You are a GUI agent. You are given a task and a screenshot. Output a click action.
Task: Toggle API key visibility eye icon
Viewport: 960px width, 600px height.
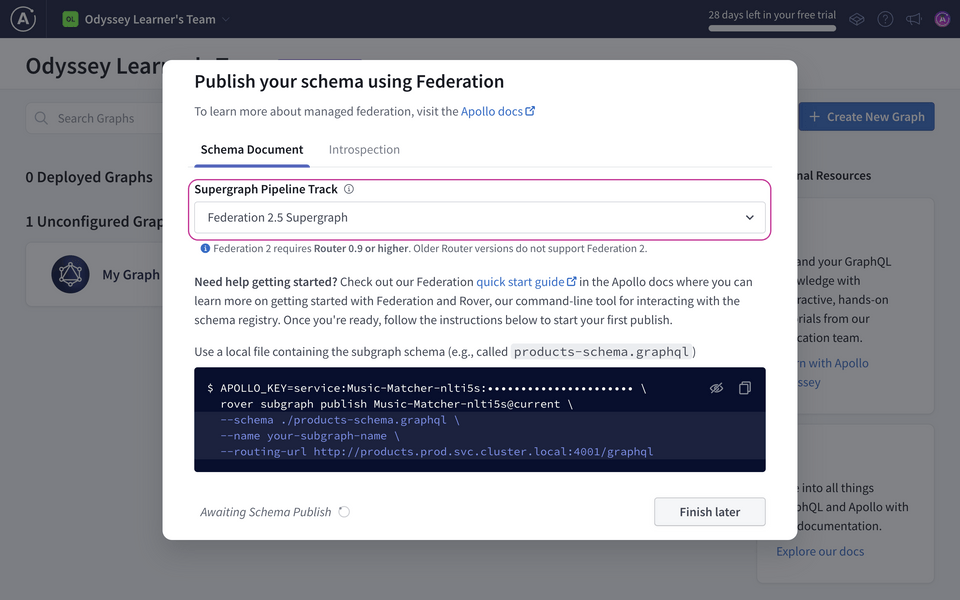716,388
